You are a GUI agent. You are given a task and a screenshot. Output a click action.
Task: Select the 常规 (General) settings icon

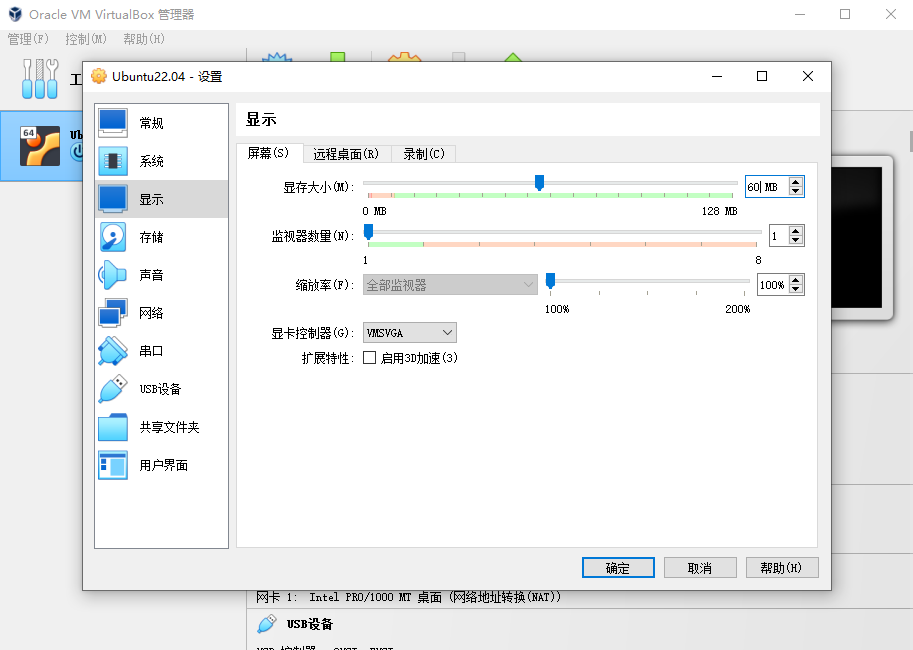[x=113, y=123]
